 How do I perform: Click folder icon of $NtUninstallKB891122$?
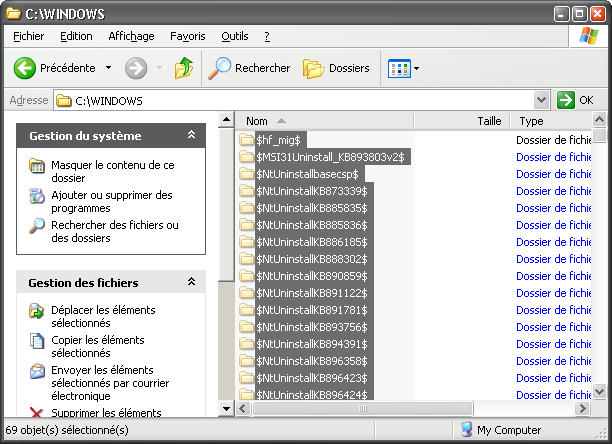(x=246, y=293)
